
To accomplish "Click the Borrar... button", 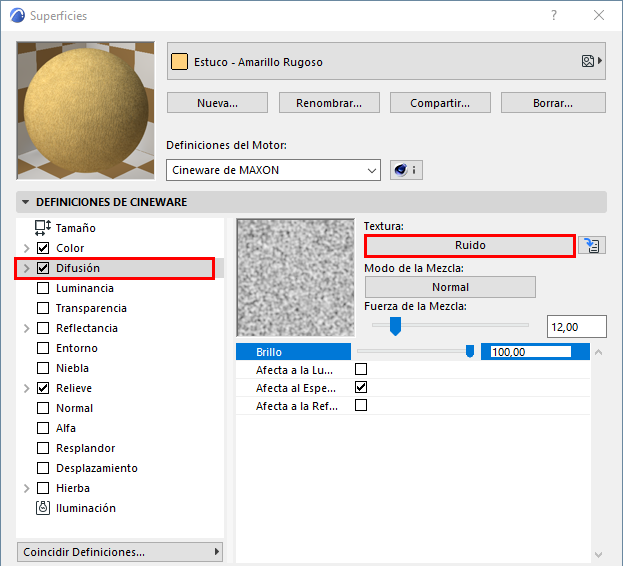I will (x=553, y=103).
